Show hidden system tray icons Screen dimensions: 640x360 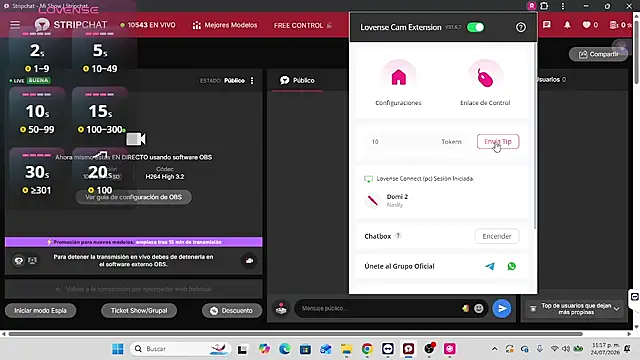494,349
